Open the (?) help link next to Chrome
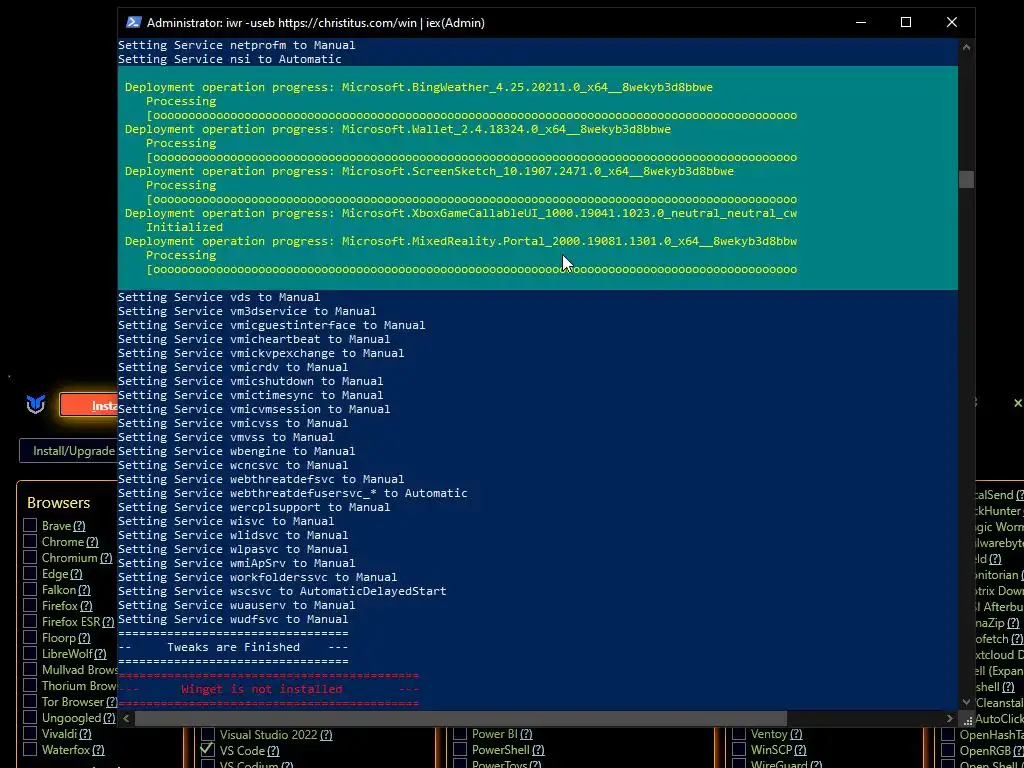 click(92, 542)
